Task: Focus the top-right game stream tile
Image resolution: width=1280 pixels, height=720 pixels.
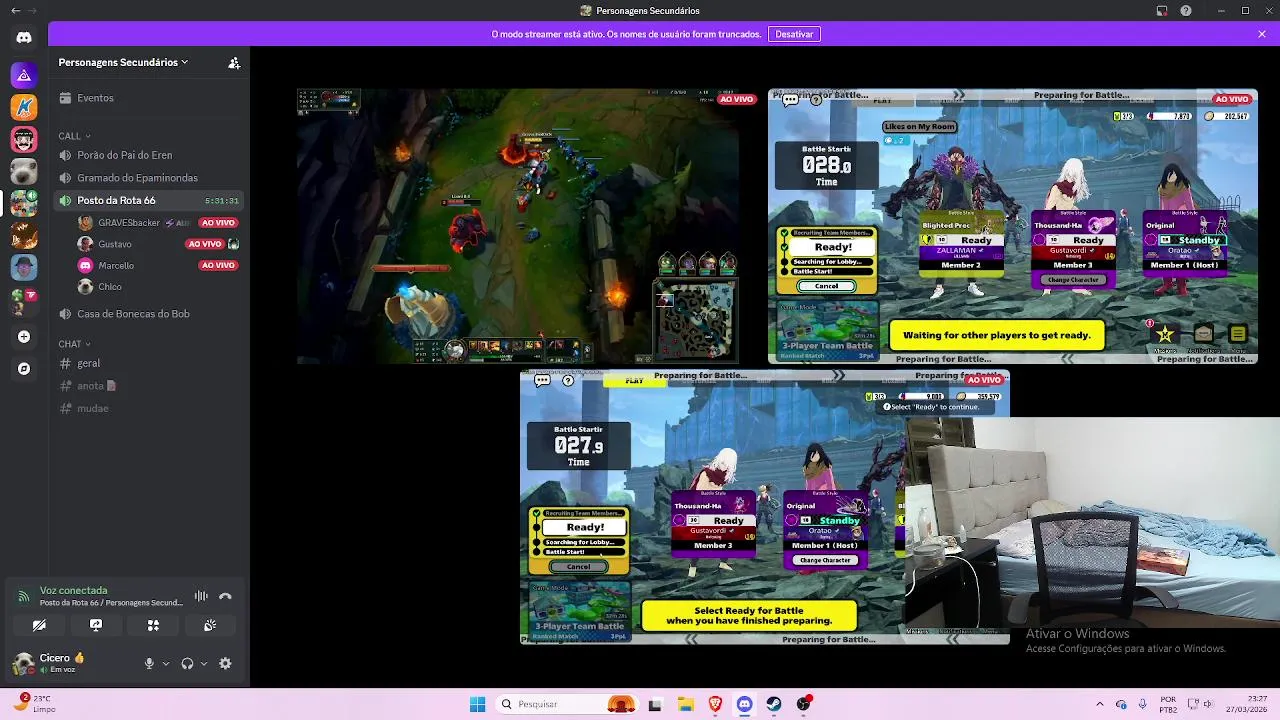Action: [1013, 226]
